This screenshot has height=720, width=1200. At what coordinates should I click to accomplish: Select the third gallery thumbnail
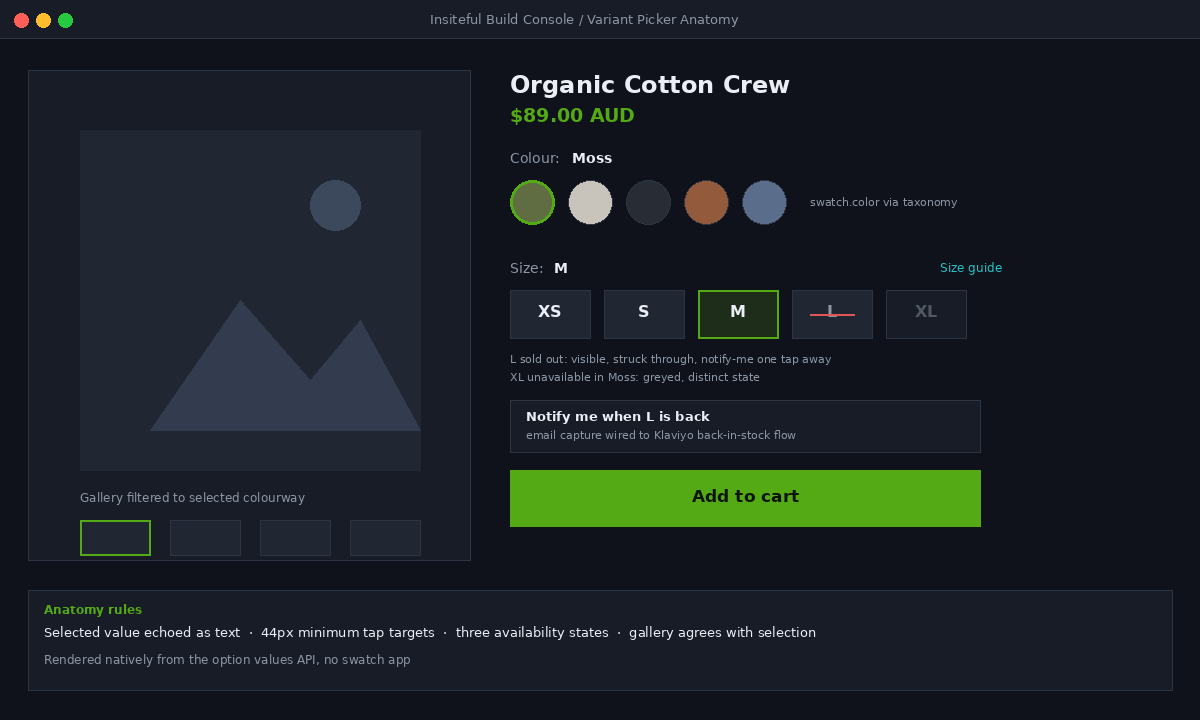(x=295, y=538)
